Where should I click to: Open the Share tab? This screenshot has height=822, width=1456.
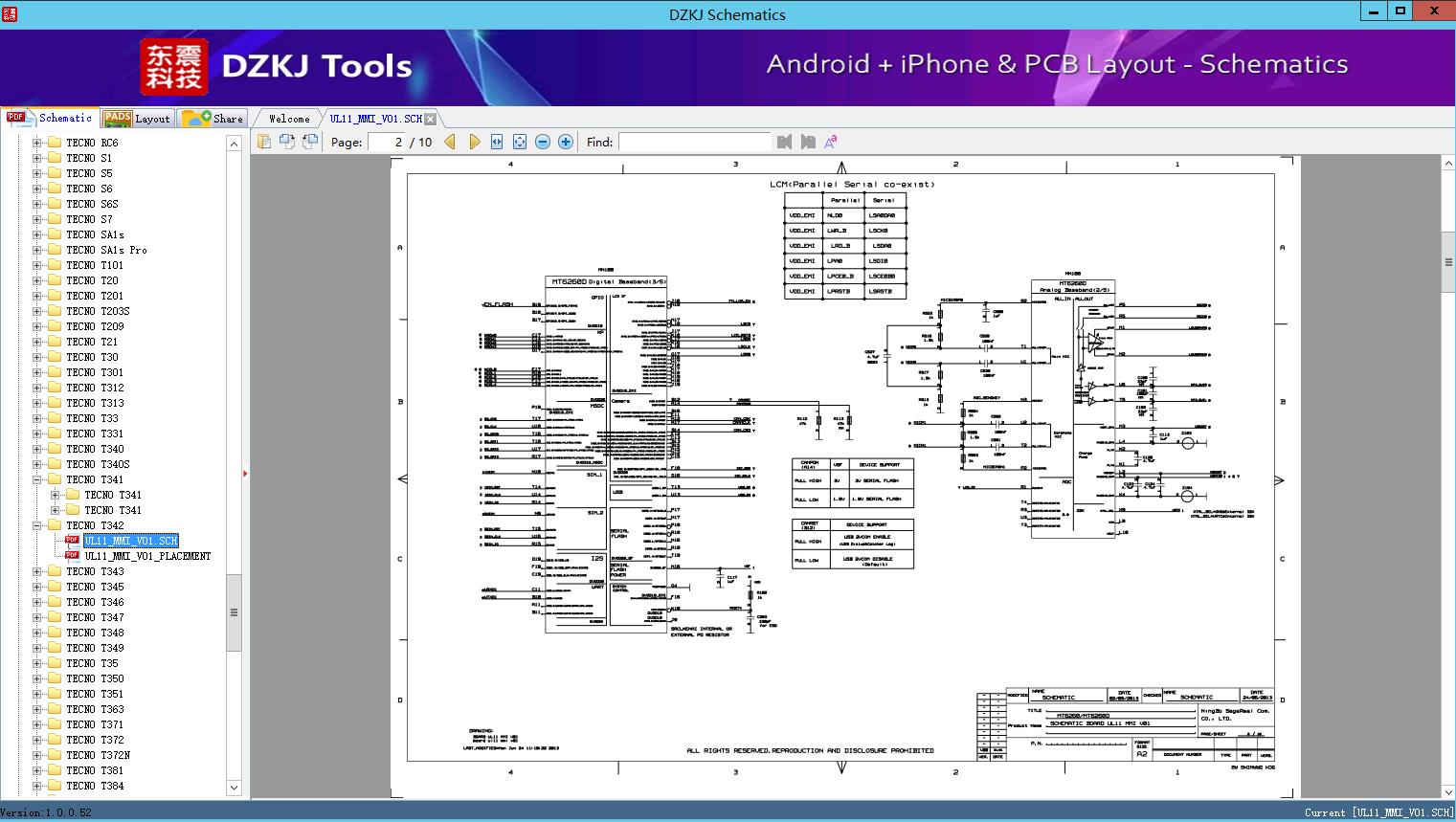(x=213, y=119)
